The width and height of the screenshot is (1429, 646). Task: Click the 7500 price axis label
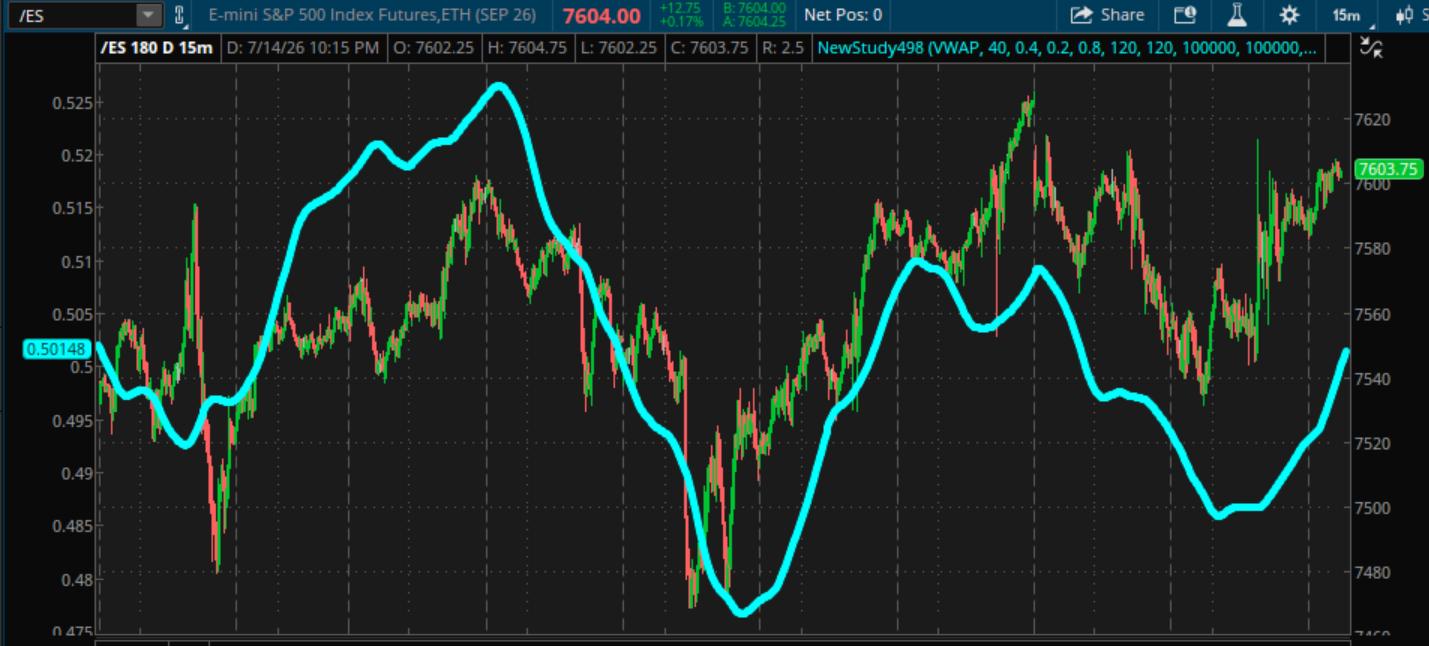coord(1372,508)
